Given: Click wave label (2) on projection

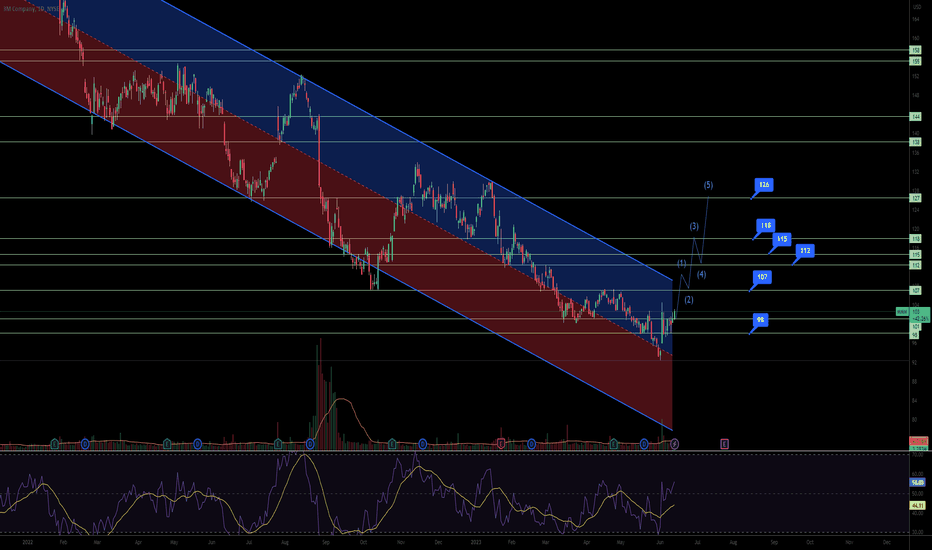Looking at the screenshot, I should [688, 300].
